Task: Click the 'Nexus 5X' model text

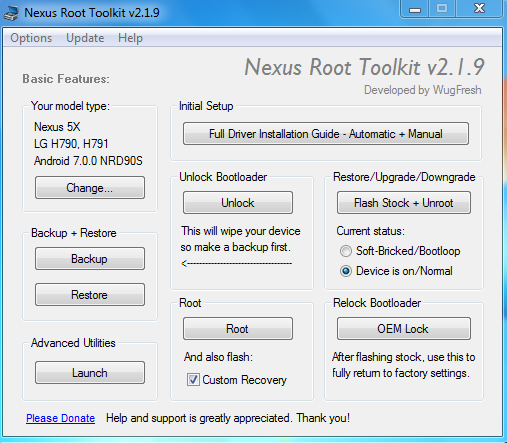Action: pyautogui.click(x=57, y=127)
